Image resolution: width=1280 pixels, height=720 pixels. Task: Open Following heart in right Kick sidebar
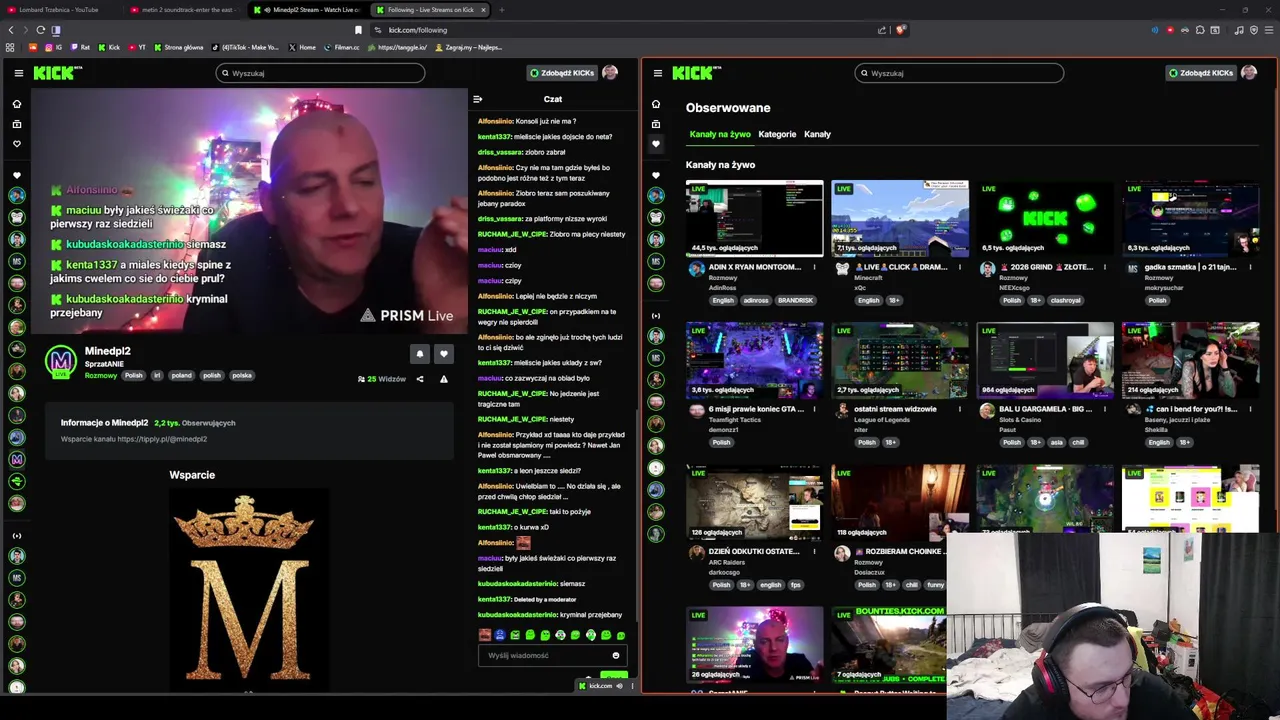[656, 144]
